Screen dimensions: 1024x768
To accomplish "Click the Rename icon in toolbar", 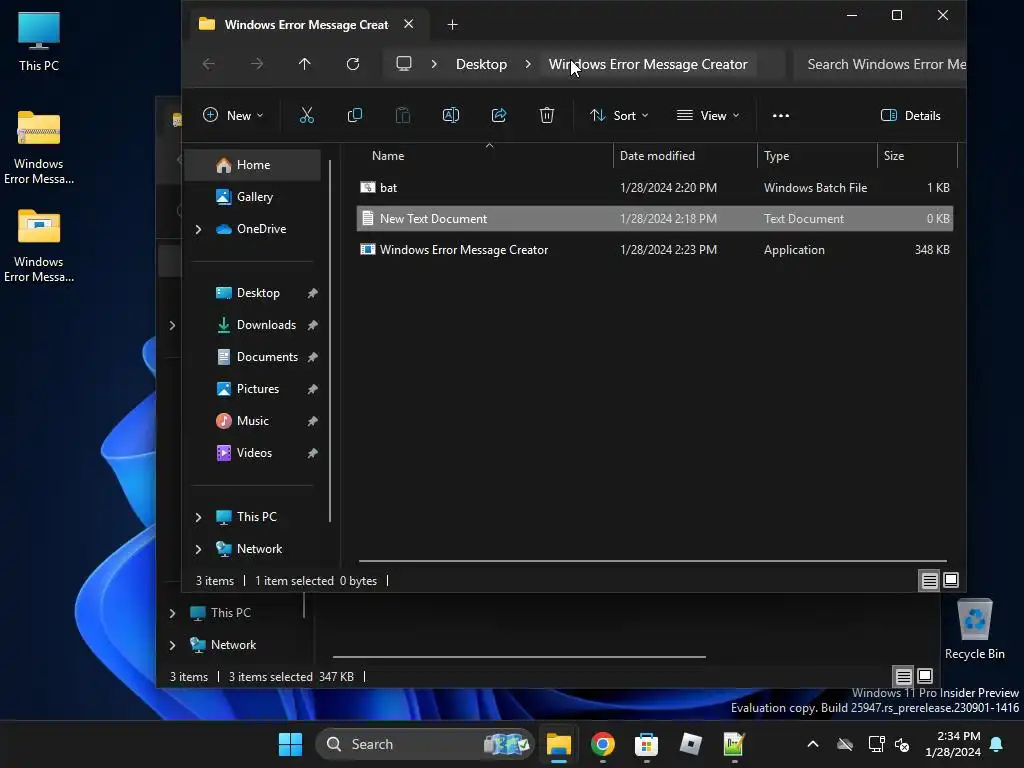I will pyautogui.click(x=451, y=116).
